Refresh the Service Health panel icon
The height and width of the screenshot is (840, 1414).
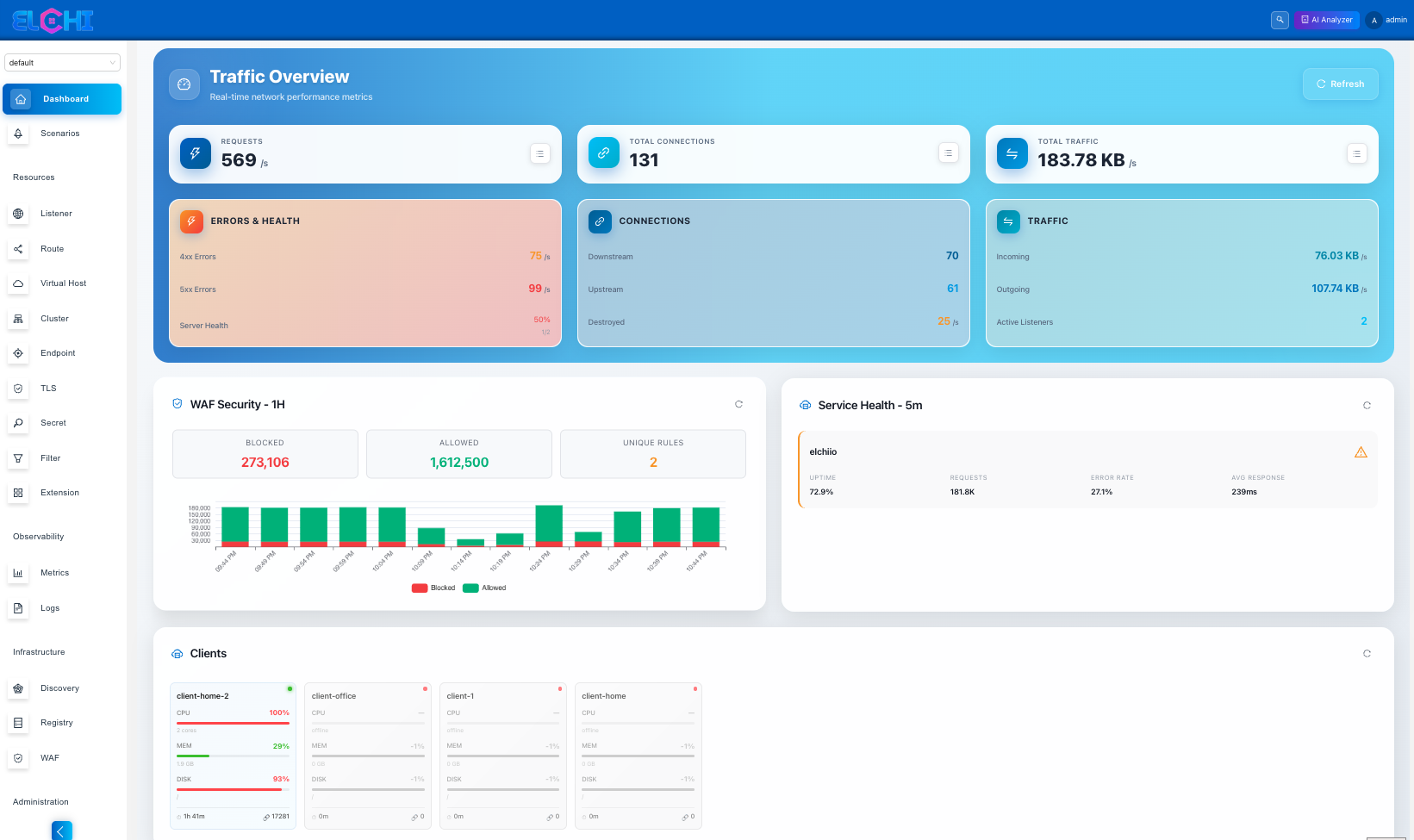tap(1367, 405)
